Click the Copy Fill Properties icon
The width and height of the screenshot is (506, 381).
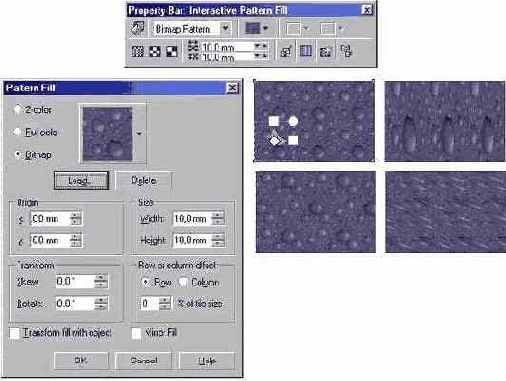tap(346, 51)
